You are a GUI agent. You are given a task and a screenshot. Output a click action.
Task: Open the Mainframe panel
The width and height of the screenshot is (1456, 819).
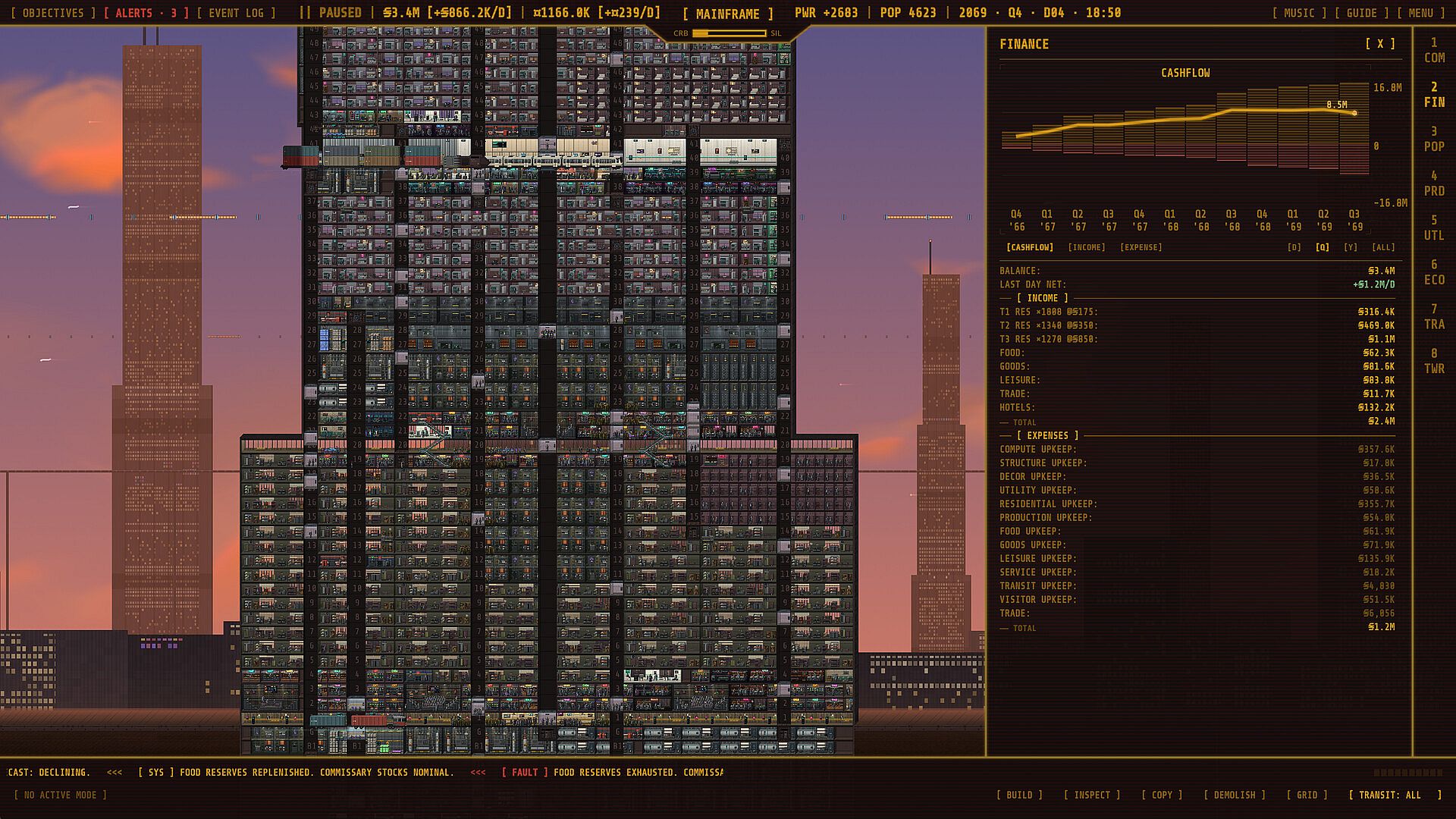tap(728, 14)
